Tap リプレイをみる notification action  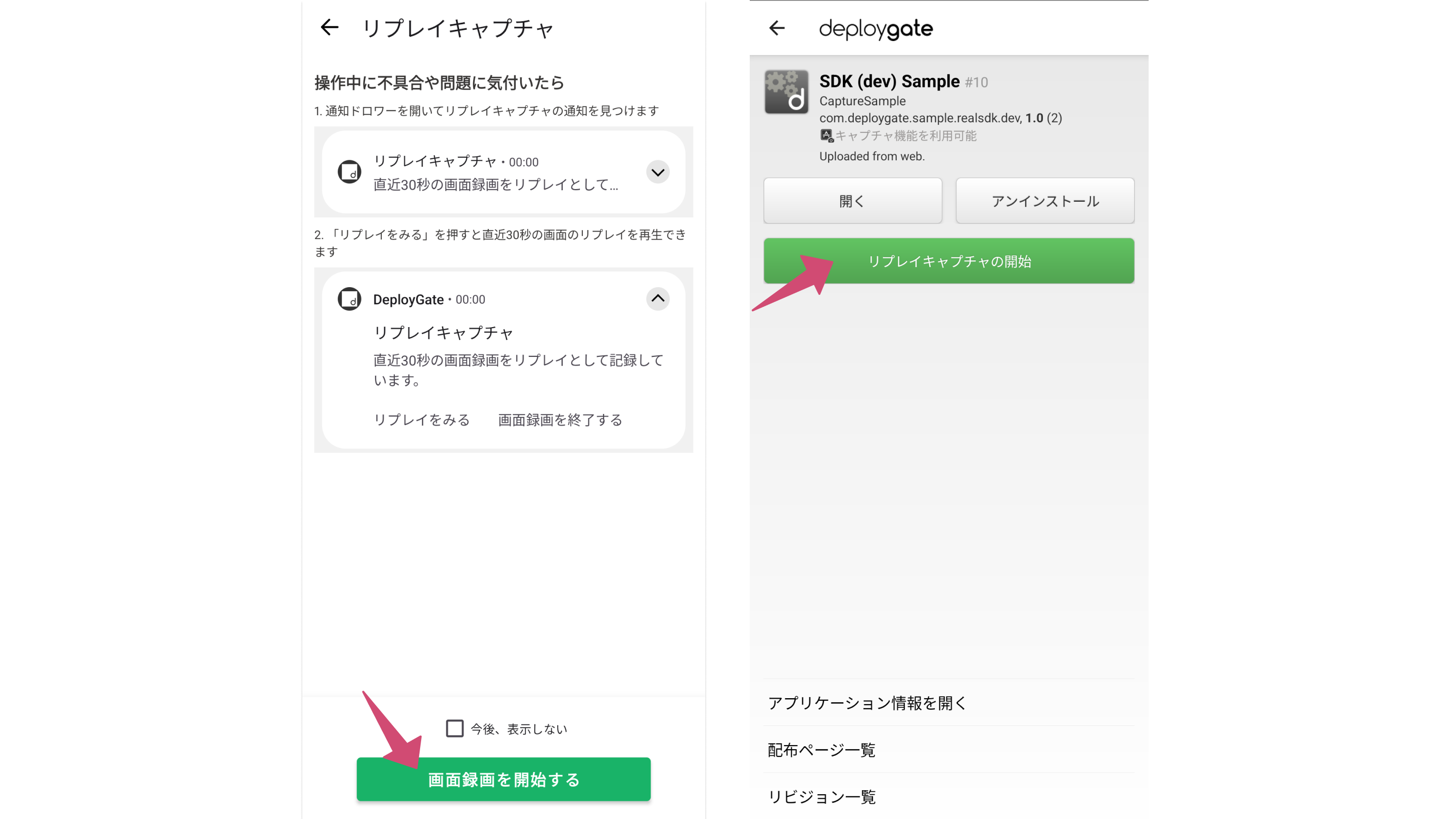click(x=422, y=420)
